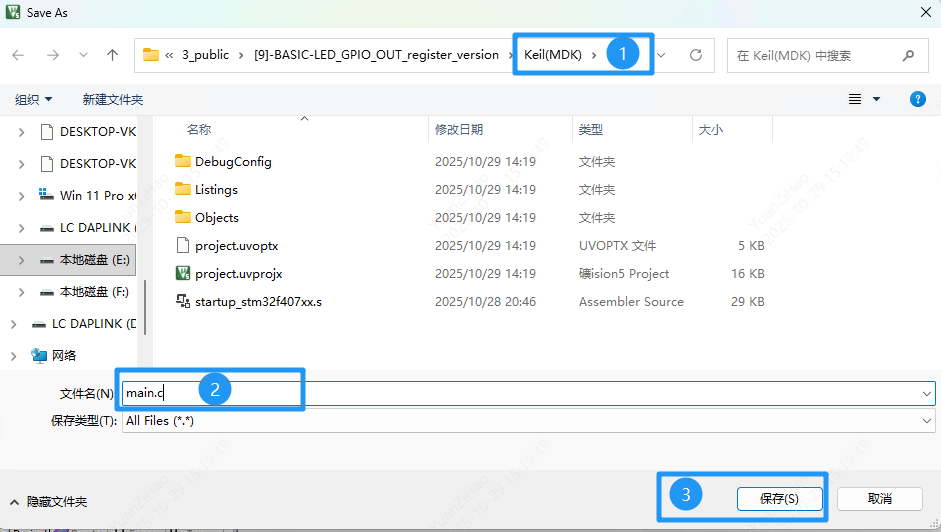Open the filename history dropdown arrow
This screenshot has height=532, width=941.
[x=927, y=394]
